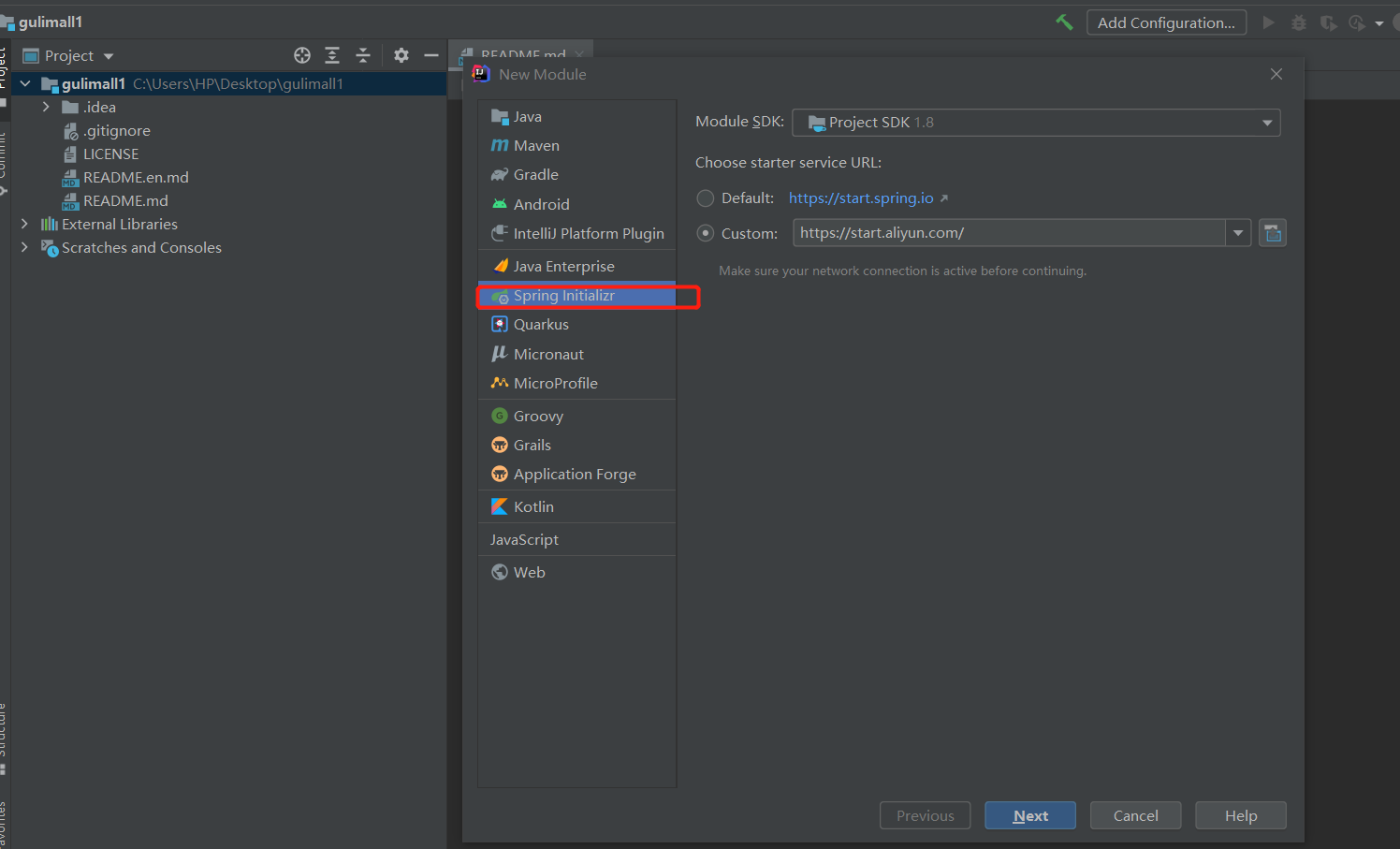Choose Micronaut from the module list
The image size is (1400, 849).
point(576,354)
